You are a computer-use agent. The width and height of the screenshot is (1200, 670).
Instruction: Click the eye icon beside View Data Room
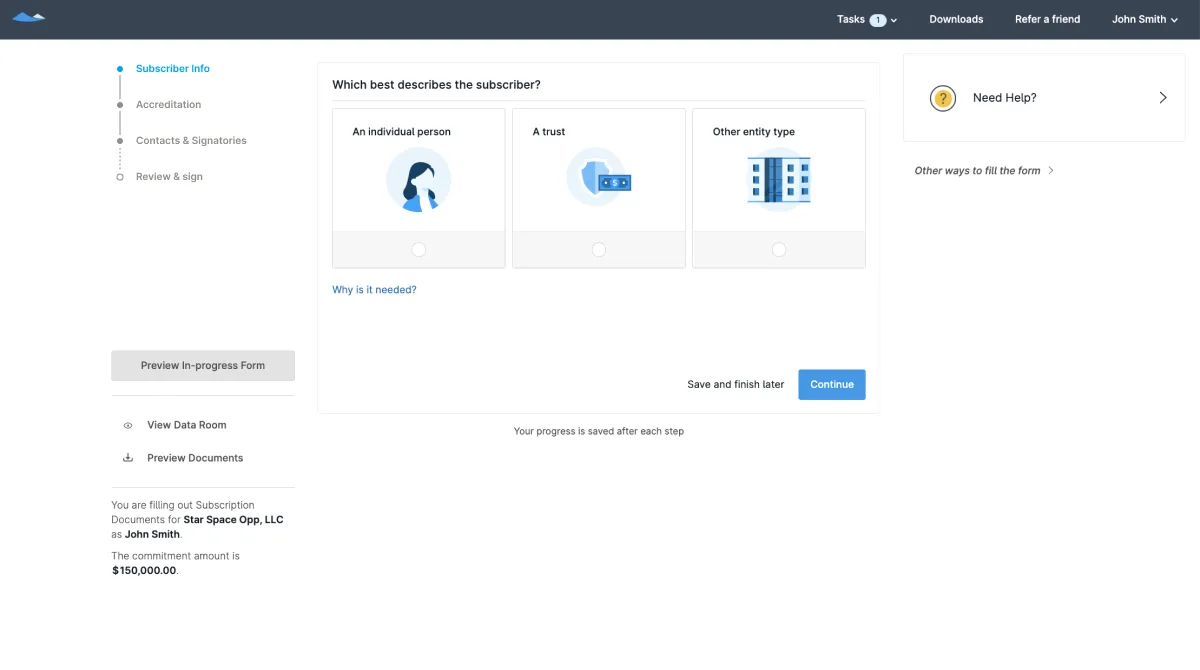pyautogui.click(x=128, y=425)
